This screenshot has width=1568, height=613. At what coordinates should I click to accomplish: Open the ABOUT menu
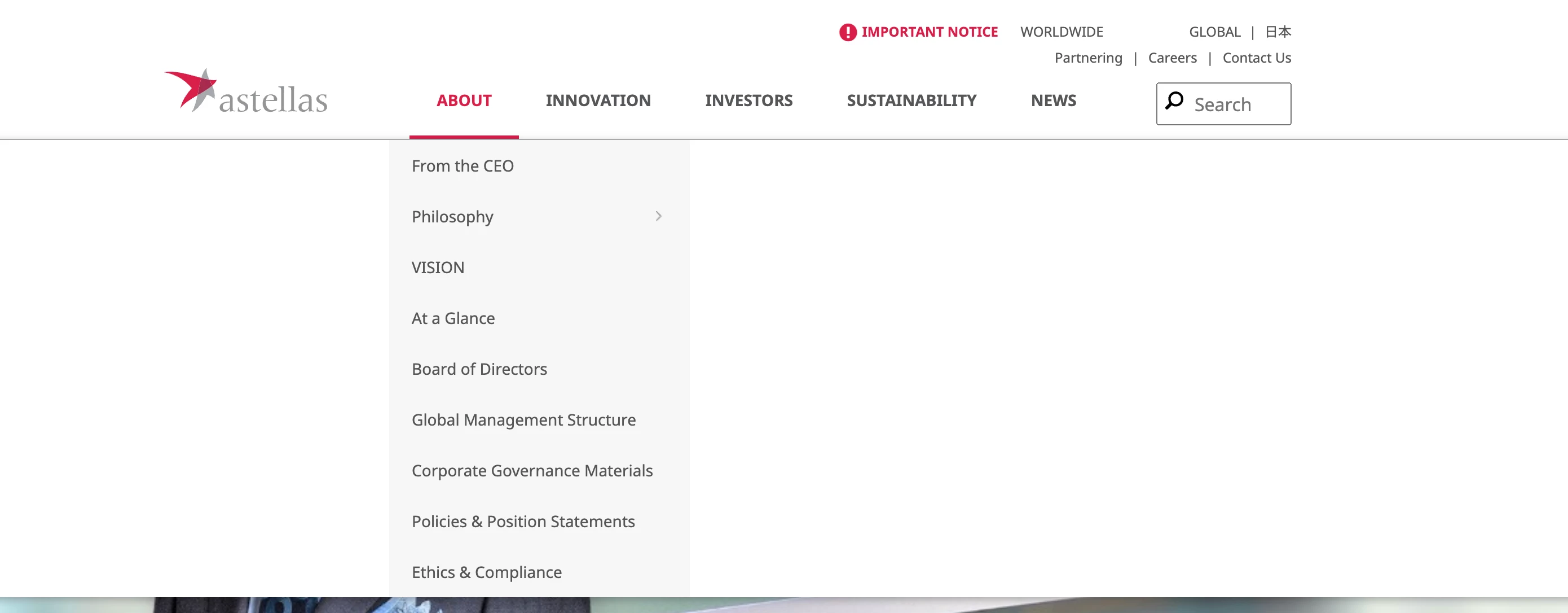coord(463,100)
